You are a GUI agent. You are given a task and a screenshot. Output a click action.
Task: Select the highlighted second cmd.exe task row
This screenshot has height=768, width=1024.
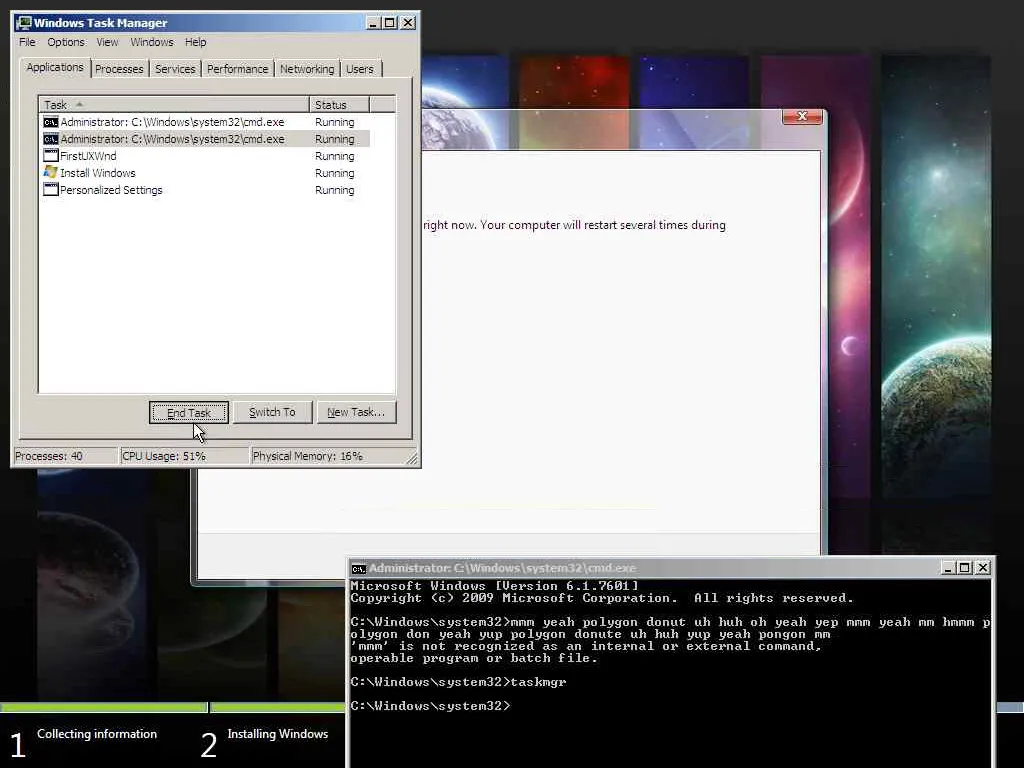pyautogui.click(x=206, y=139)
